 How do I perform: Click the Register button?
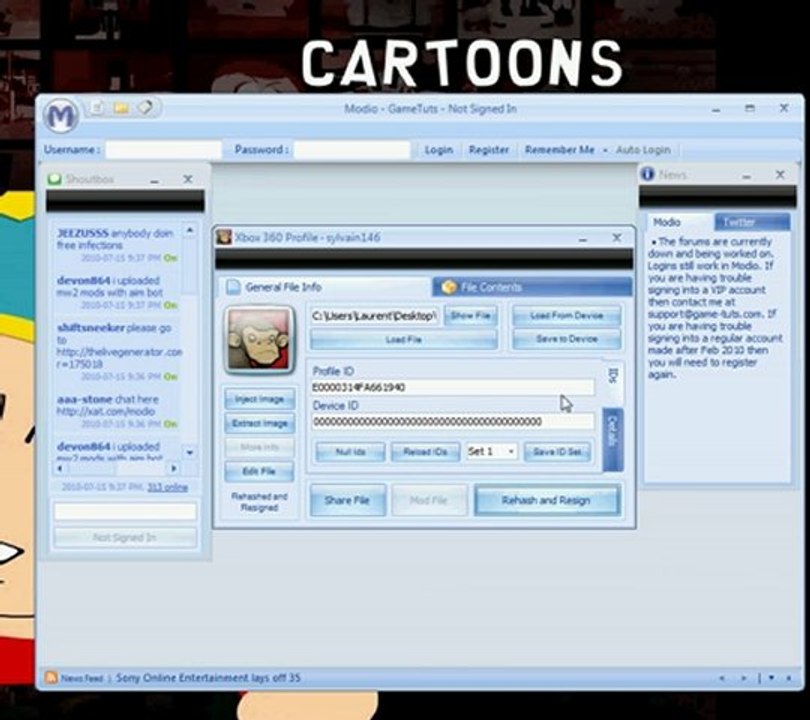(x=488, y=150)
